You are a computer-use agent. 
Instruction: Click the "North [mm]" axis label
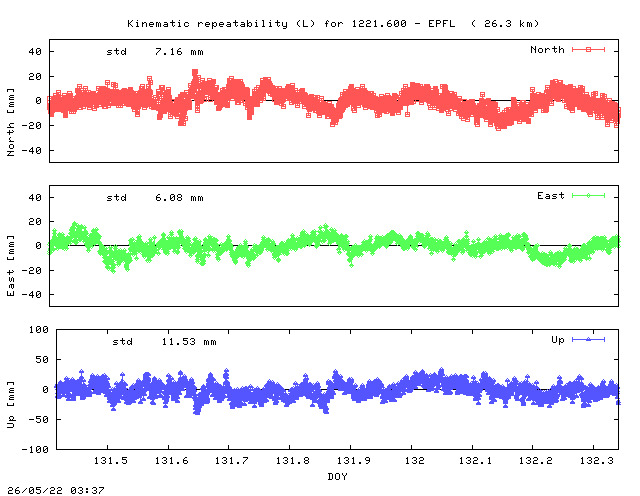coord(11,122)
